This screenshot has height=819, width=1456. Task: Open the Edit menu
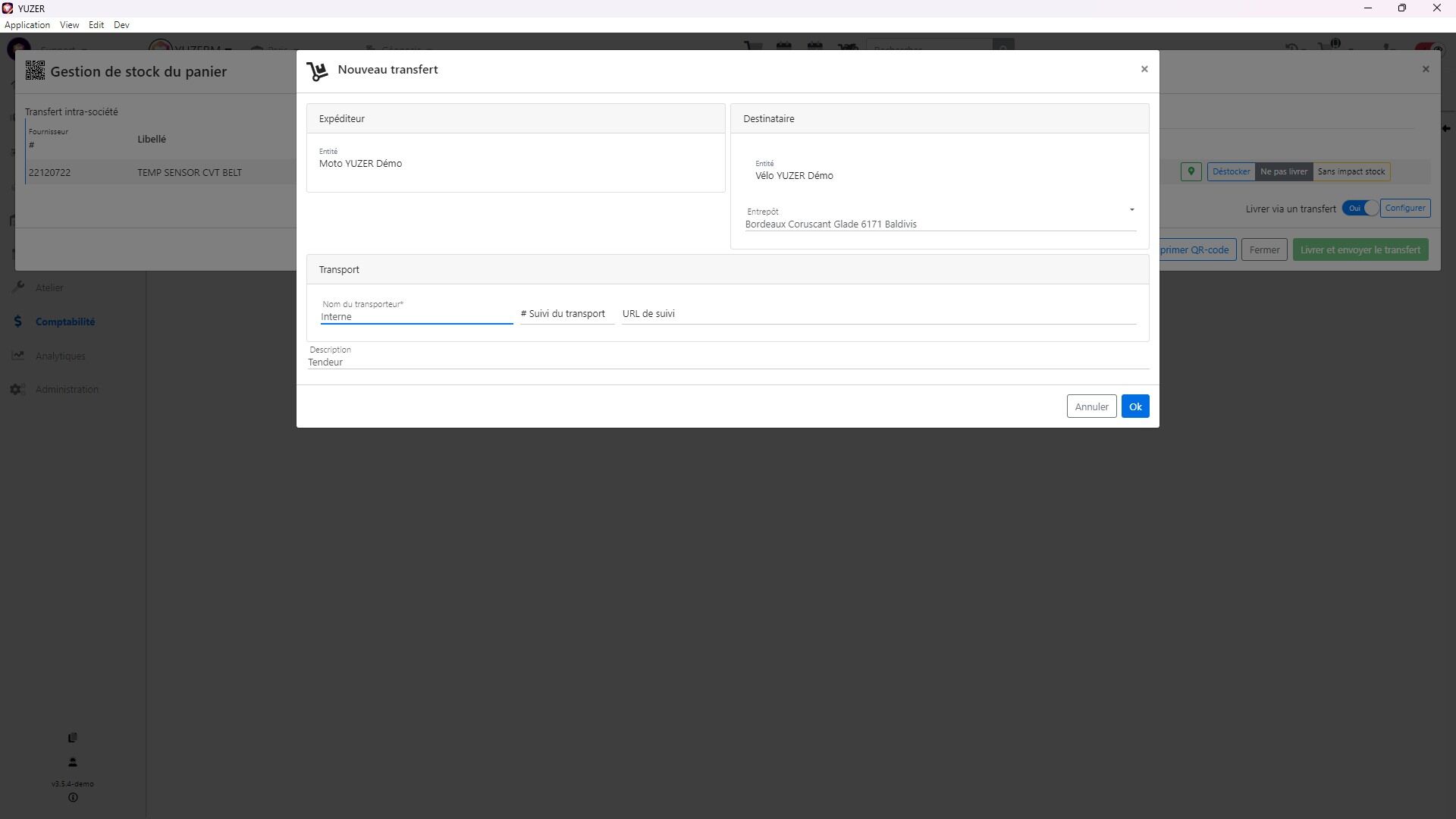pos(96,25)
